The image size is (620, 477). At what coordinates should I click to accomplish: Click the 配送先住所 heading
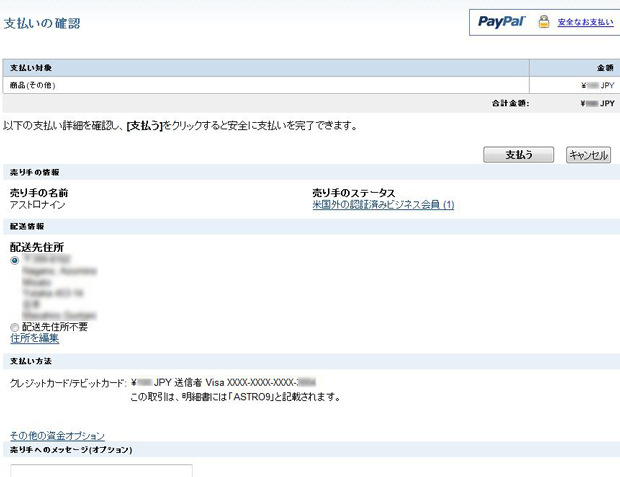[x=37, y=247]
